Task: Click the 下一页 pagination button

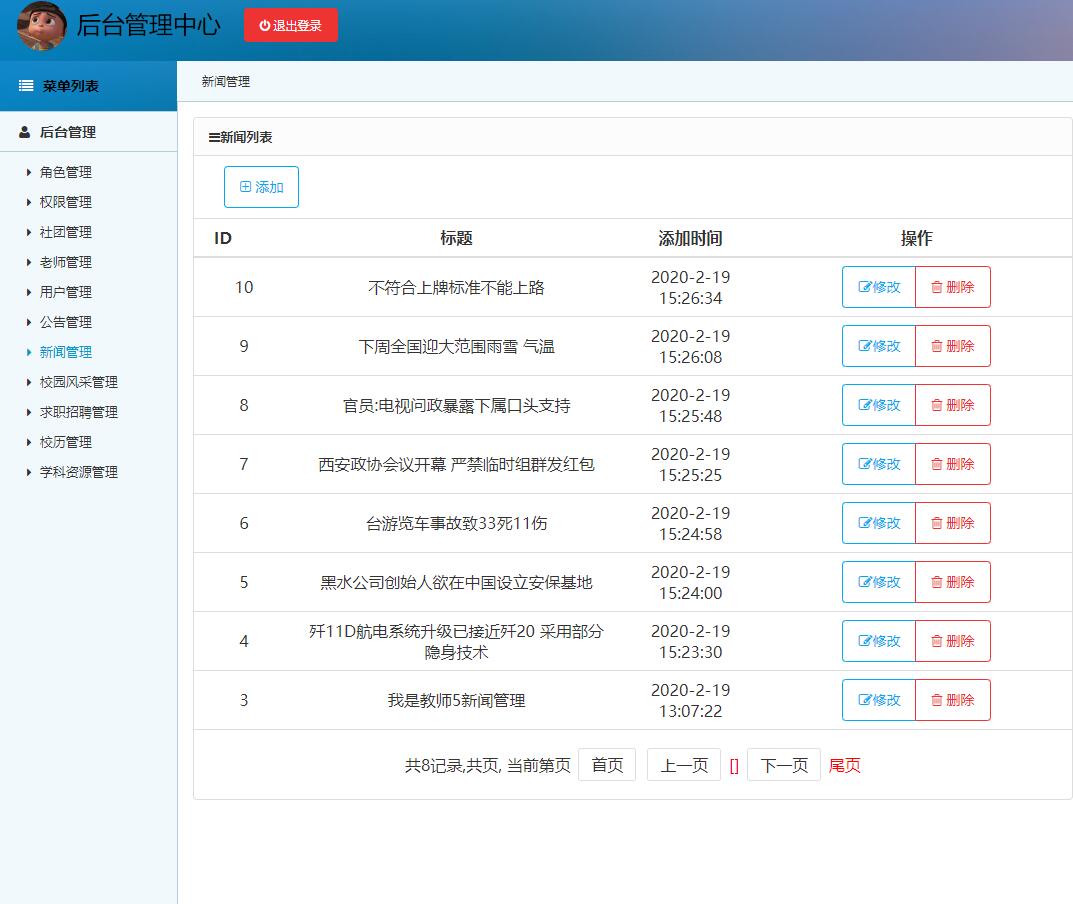Action: click(784, 764)
